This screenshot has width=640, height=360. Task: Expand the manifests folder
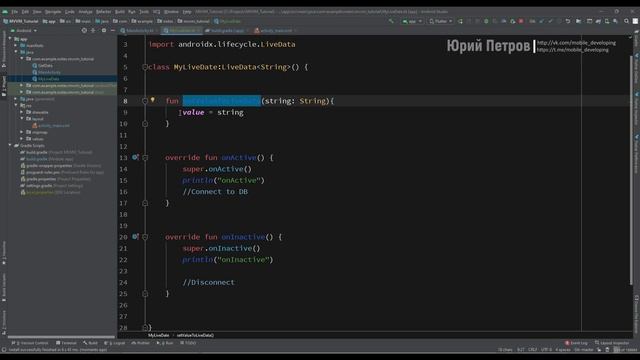tap(16, 46)
